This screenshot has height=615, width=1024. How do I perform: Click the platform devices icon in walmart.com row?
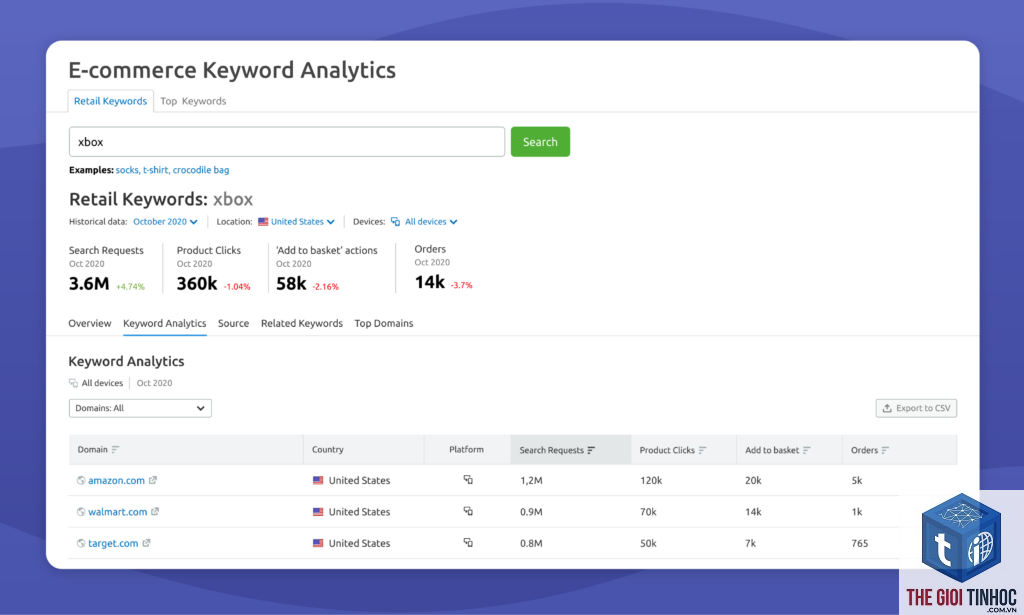[x=468, y=511]
